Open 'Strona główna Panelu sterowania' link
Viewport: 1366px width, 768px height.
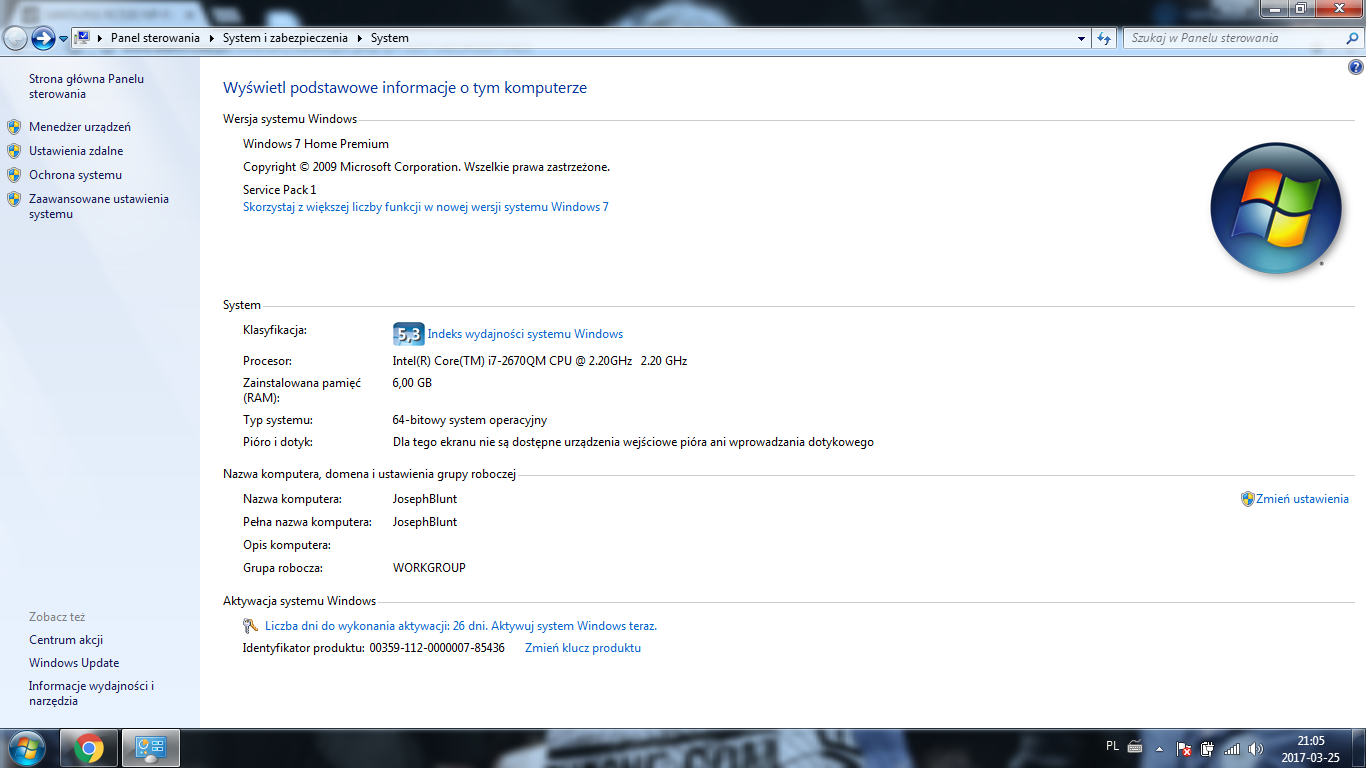click(87, 86)
